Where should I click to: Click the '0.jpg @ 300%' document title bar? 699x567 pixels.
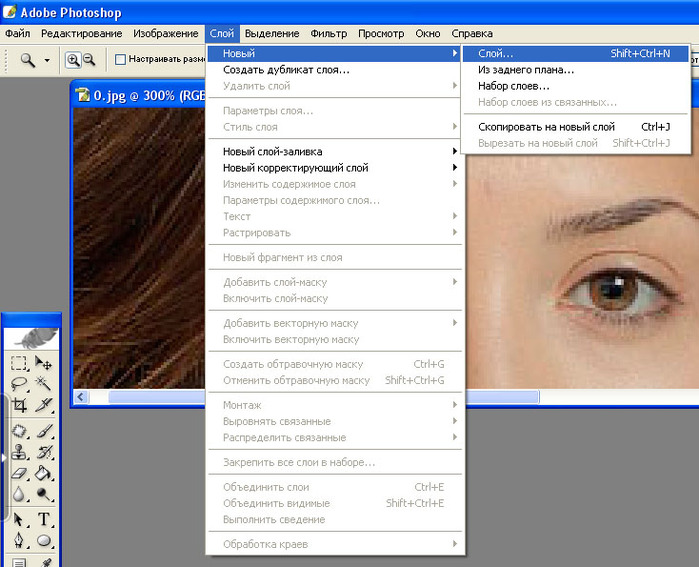tap(139, 95)
